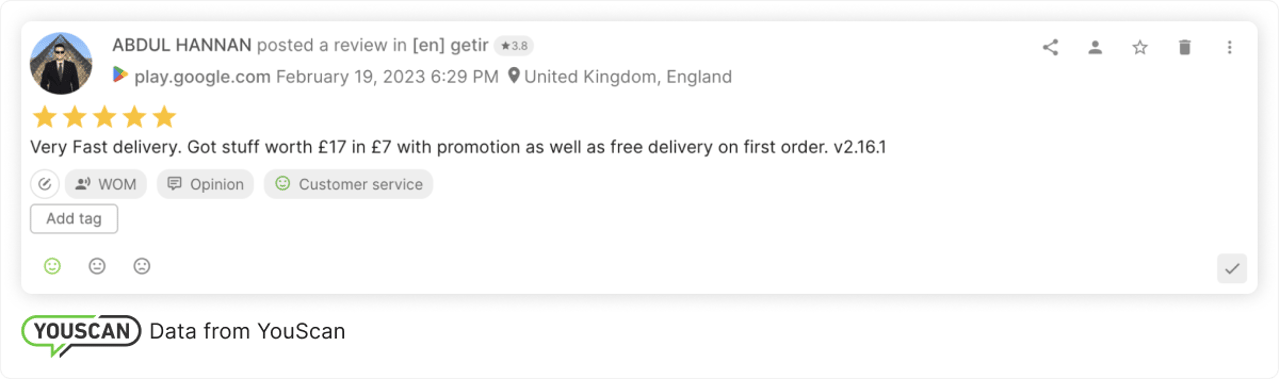Delete the review with trash icon
Viewport: 1280px width, 379px height.
[1185, 47]
